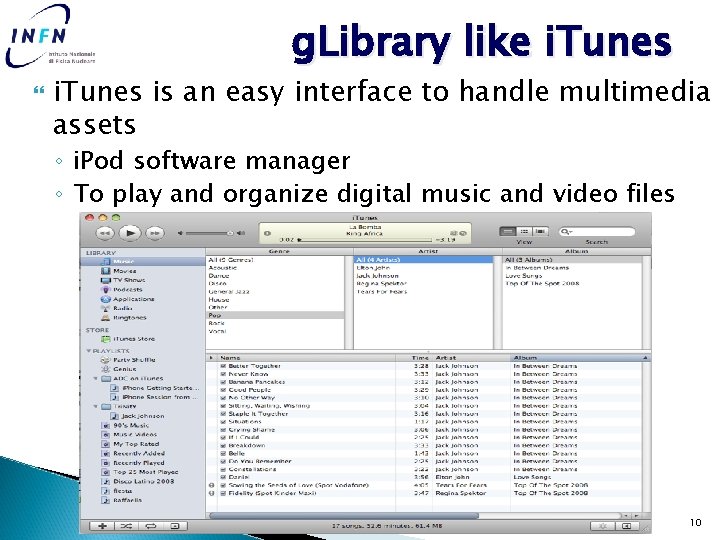
Task: Open Top 25 Most Played playlist
Action: [142, 472]
